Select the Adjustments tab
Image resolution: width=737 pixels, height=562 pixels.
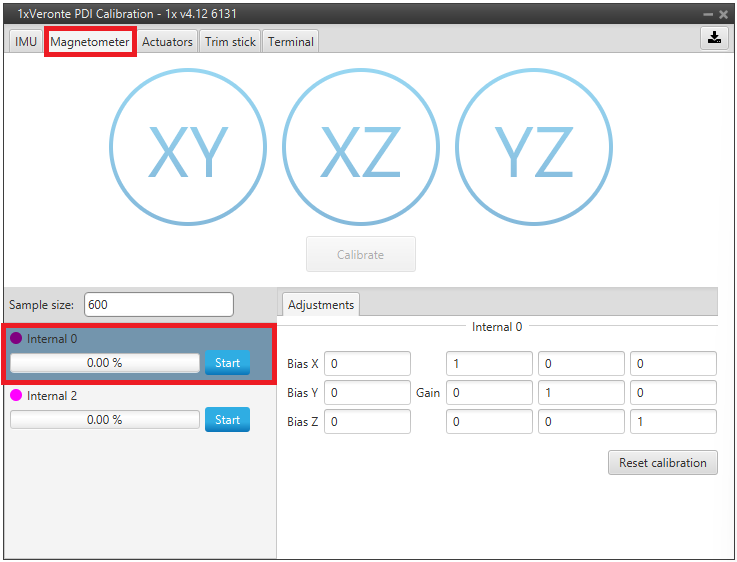(x=320, y=305)
